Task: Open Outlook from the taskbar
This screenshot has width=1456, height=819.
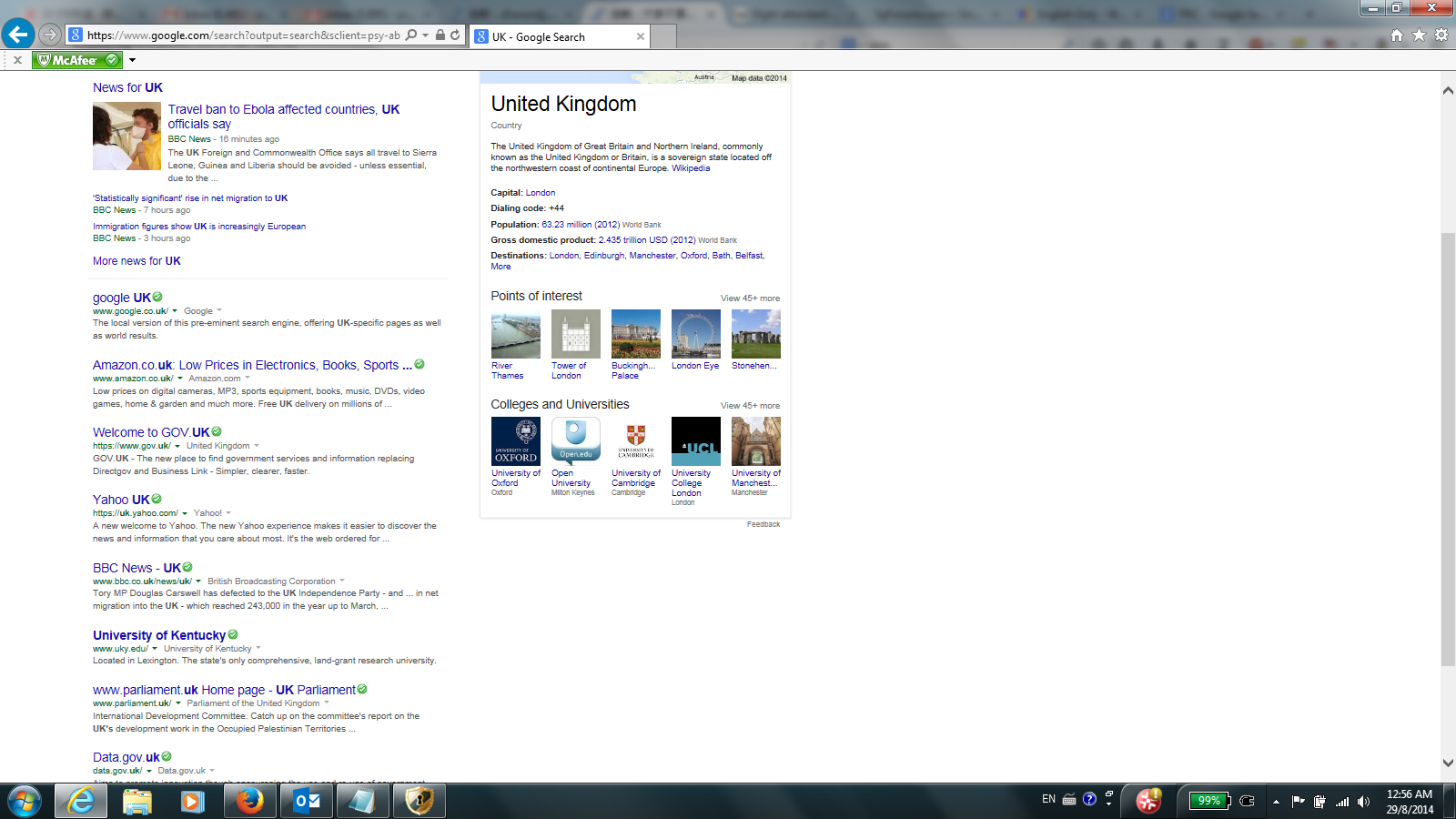Action: pos(307,801)
